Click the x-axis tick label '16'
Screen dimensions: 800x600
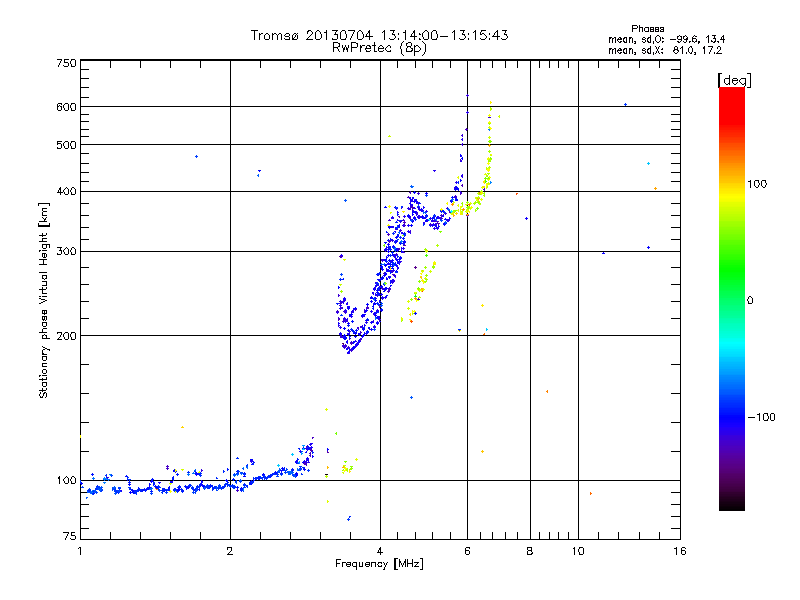pyautogui.click(x=680, y=551)
